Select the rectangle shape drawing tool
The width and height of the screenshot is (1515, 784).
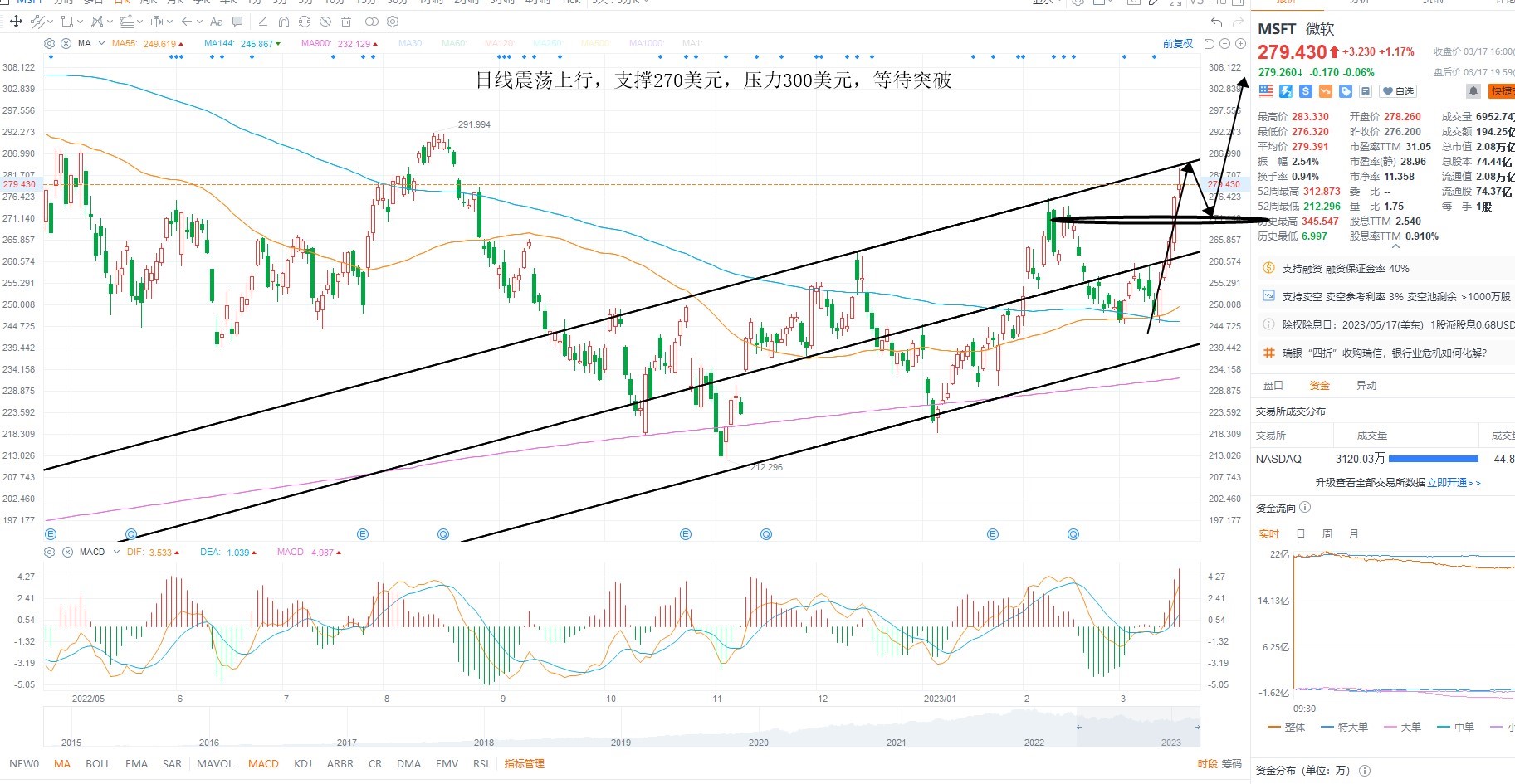click(66, 22)
